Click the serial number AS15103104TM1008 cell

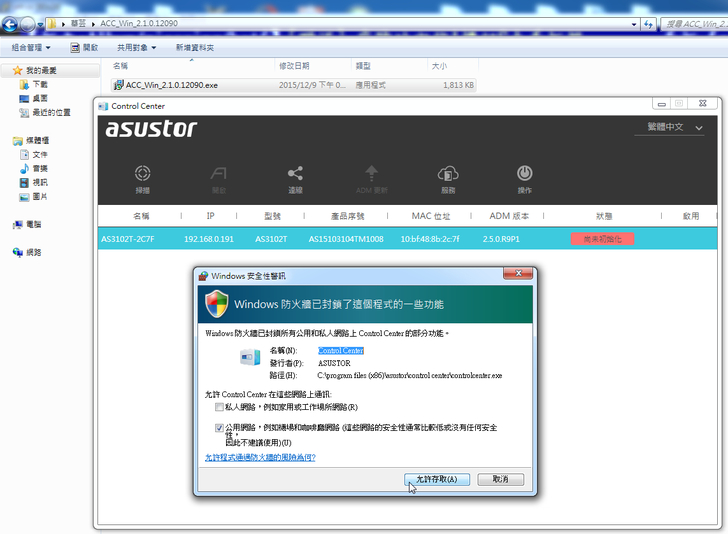(346, 239)
